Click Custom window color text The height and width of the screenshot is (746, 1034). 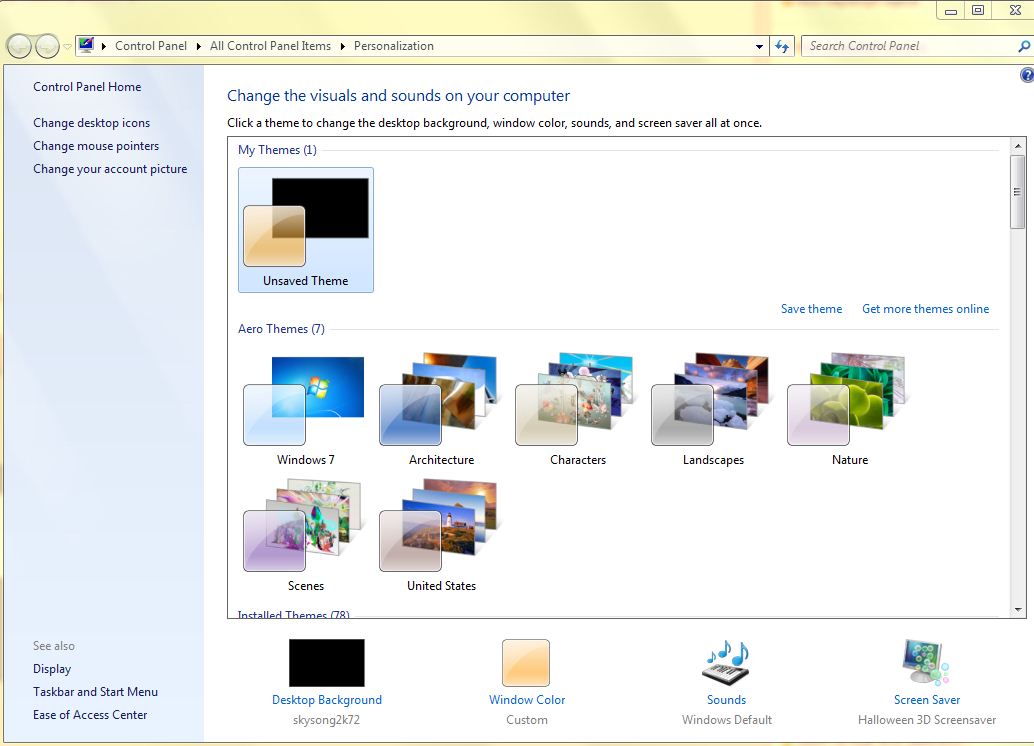pyautogui.click(x=527, y=720)
